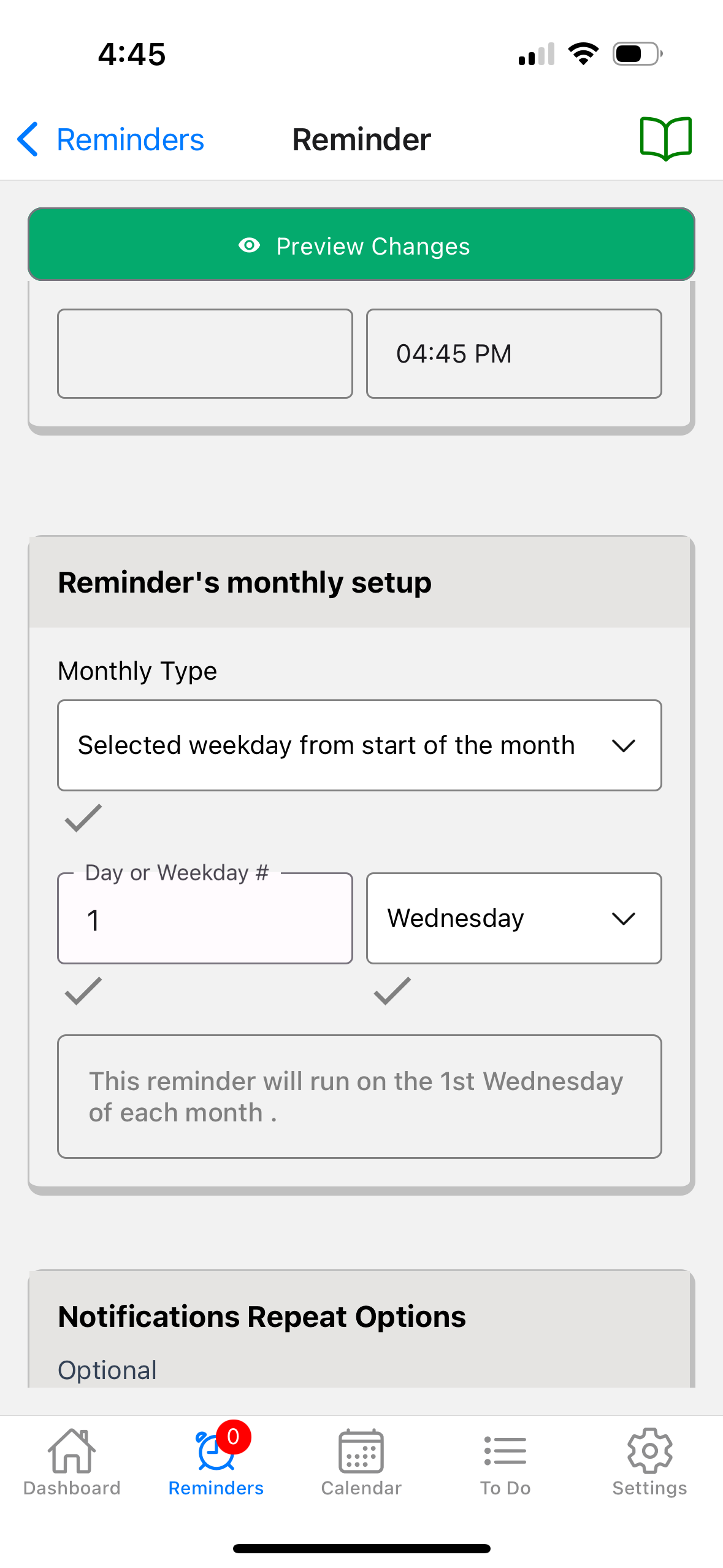Open the Calendar icon in bottom bar
Viewport: 723px width, 1568px height.
coord(361,1451)
